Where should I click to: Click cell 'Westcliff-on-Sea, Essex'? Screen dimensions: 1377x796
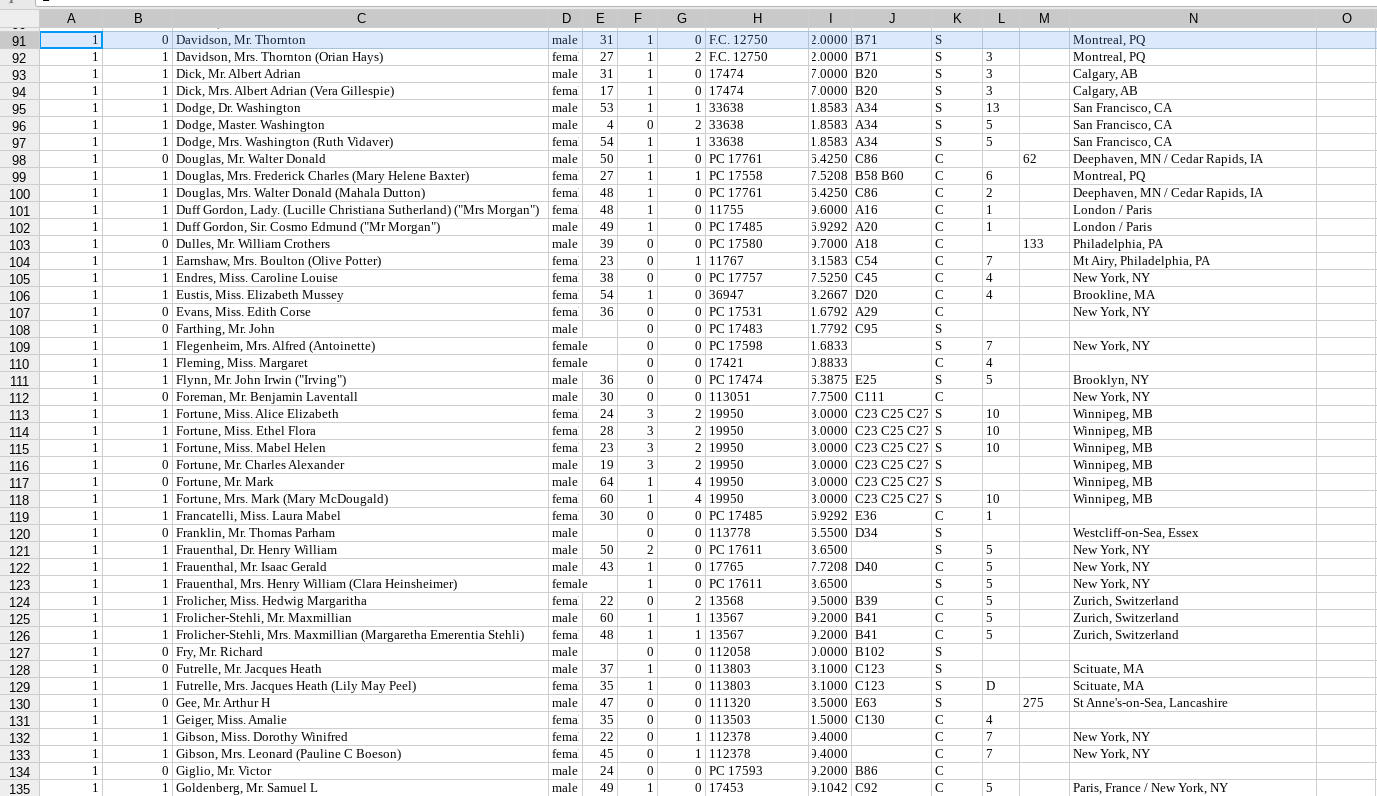(1193, 533)
